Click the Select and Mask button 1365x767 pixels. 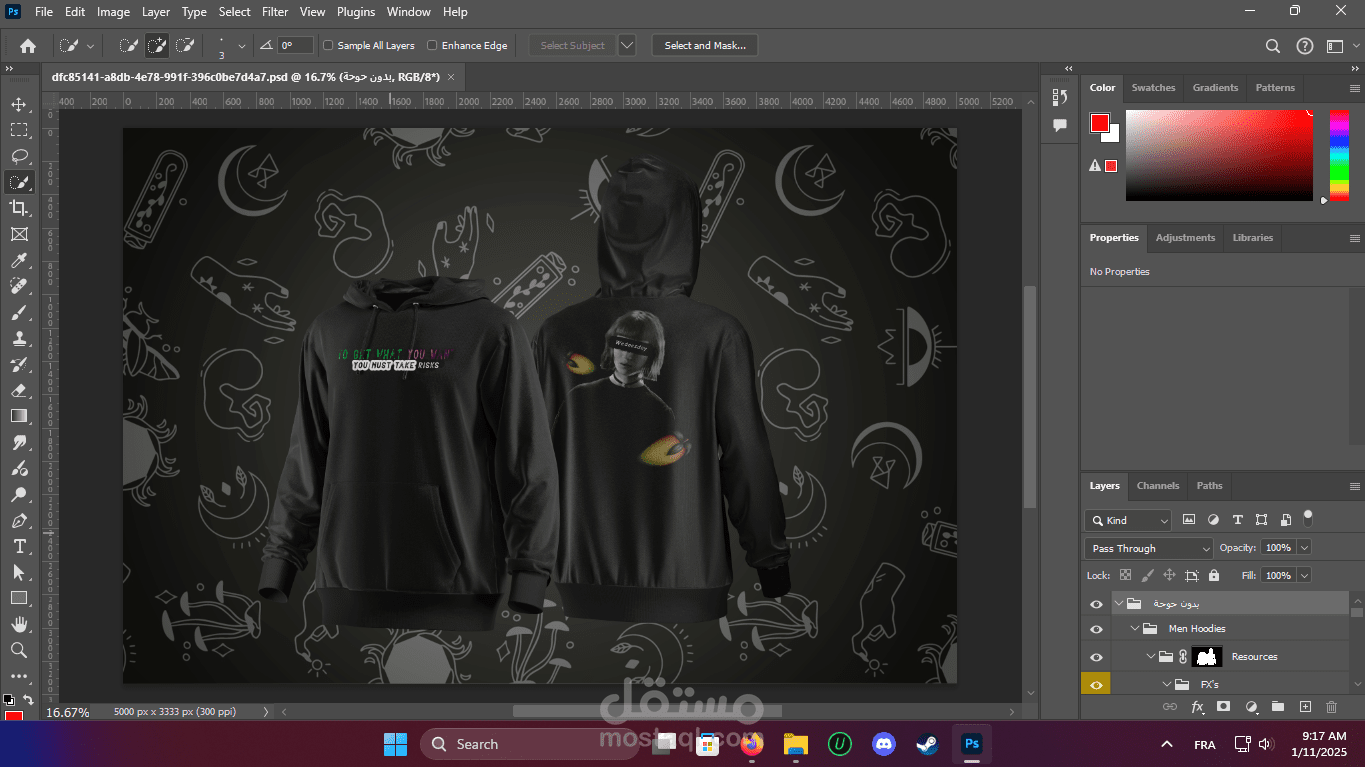[705, 45]
